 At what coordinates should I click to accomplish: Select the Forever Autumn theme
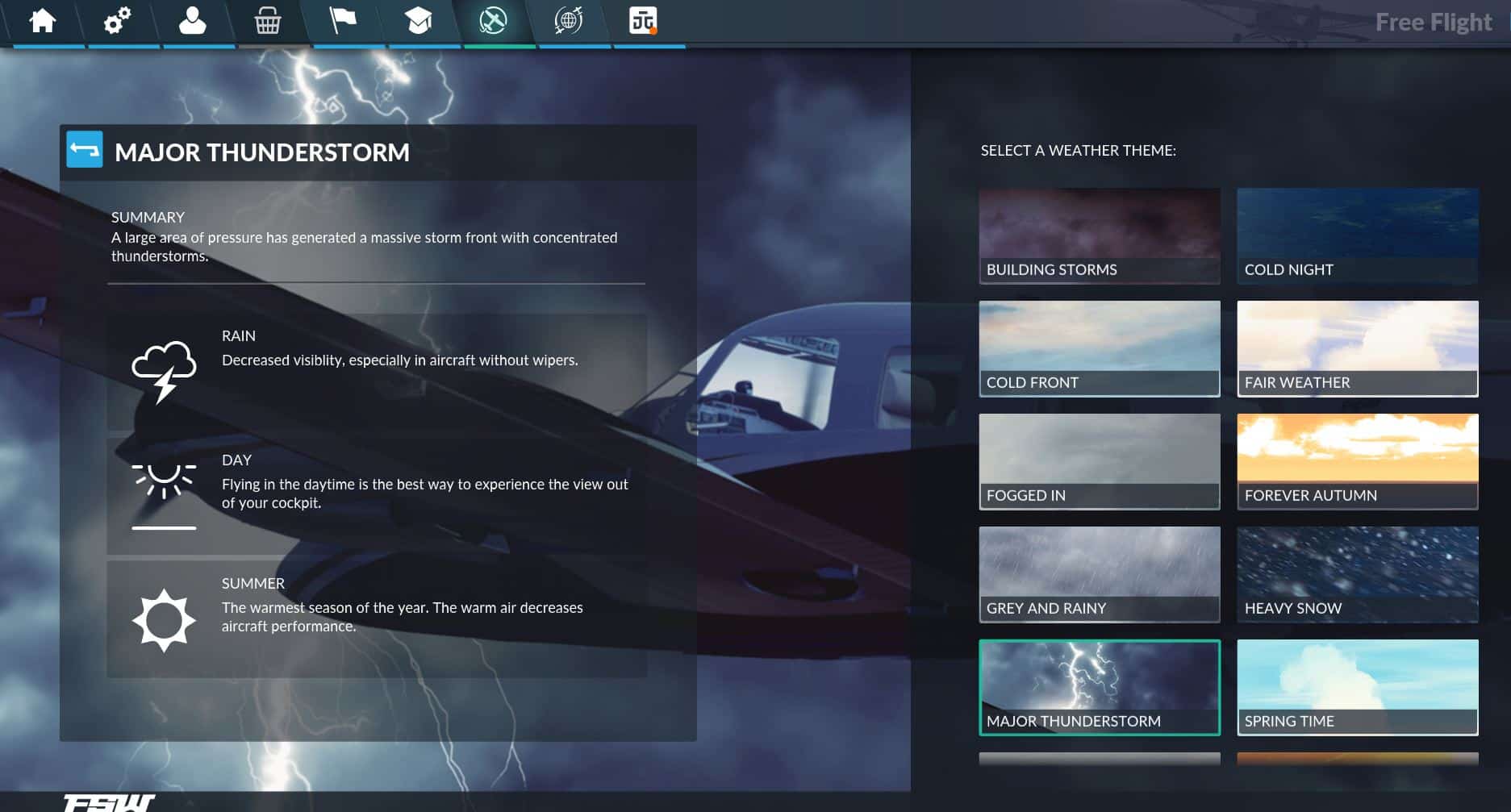[x=1357, y=461]
